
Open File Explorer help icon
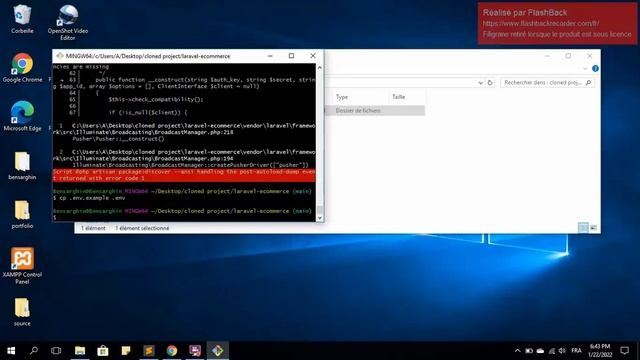[x=595, y=69]
